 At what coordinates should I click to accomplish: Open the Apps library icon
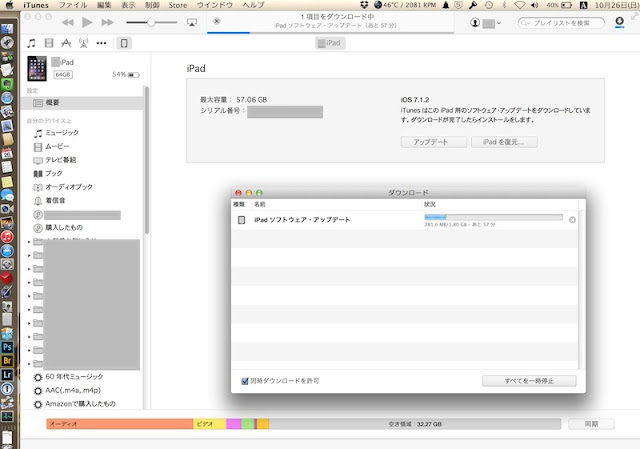tap(66, 43)
